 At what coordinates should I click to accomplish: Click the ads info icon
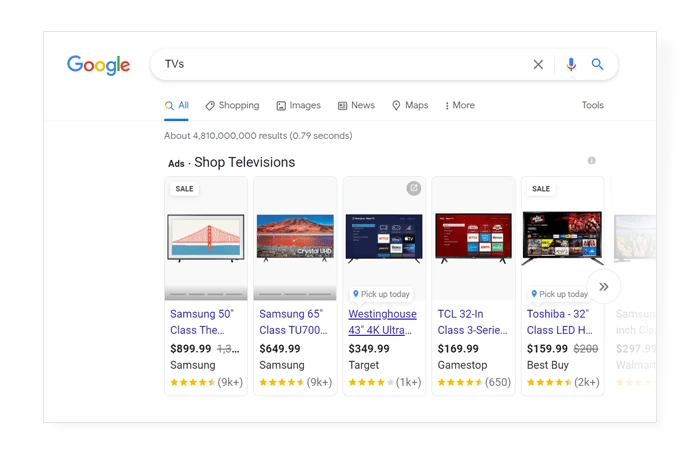(x=591, y=160)
